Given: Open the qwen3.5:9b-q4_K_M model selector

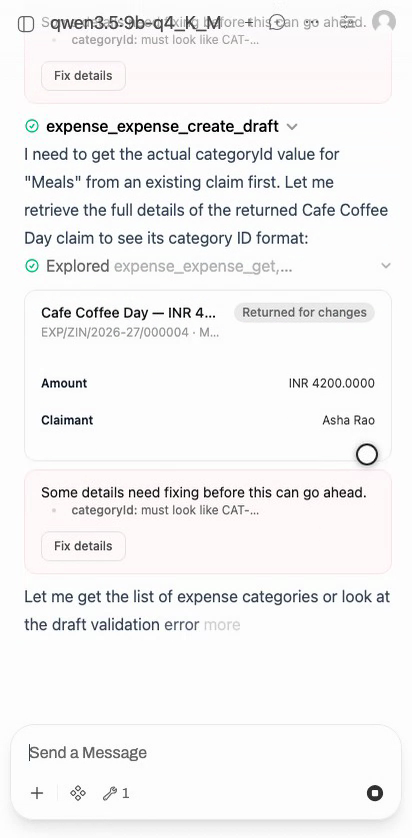Looking at the screenshot, I should (x=136, y=23).
